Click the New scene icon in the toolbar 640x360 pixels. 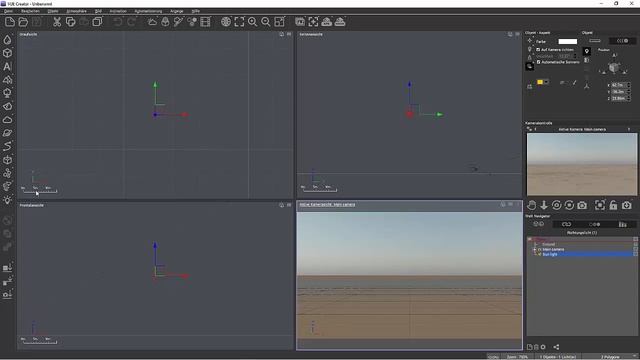click(x=10, y=22)
